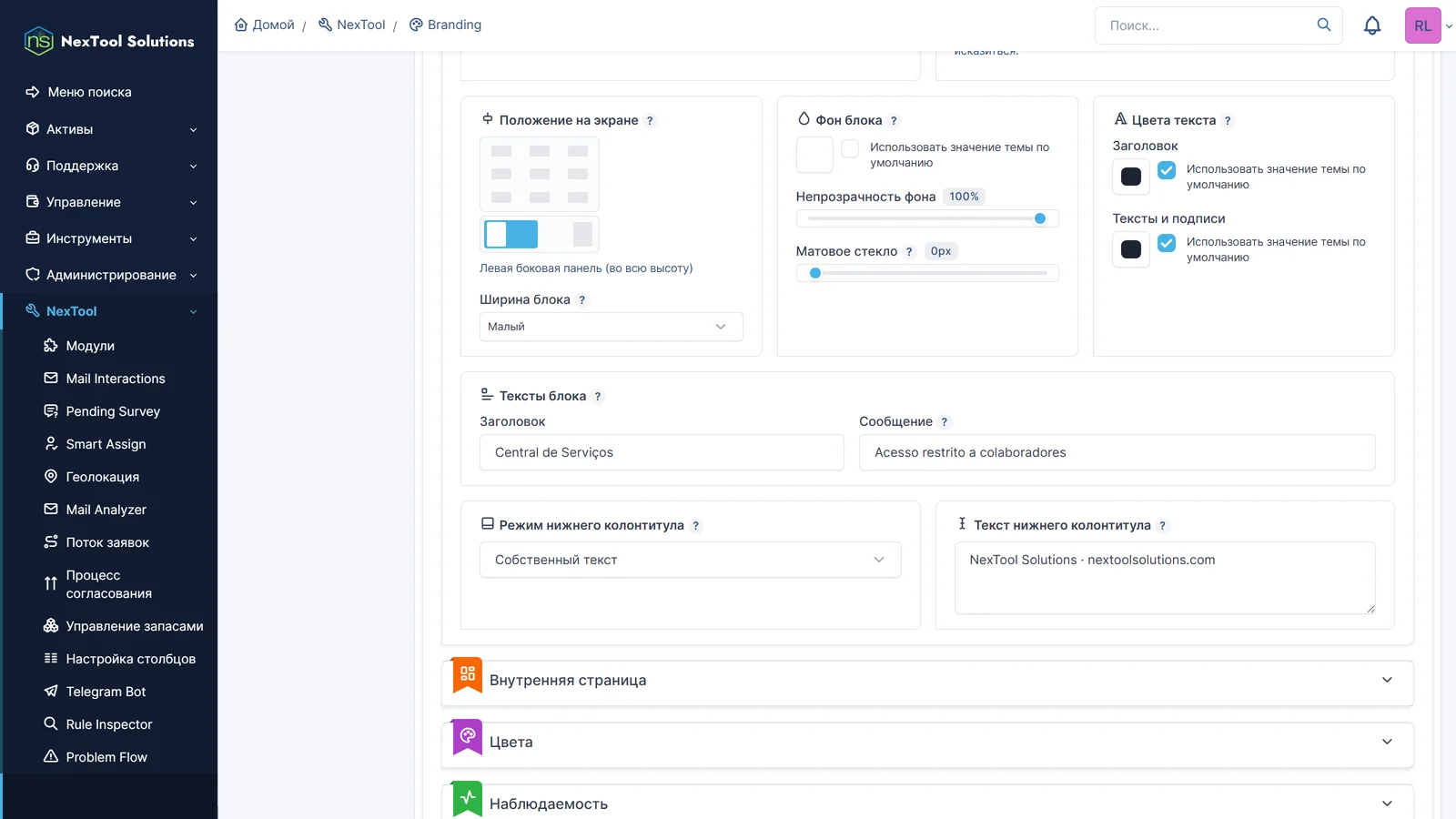1456x819 pixels.
Task: Open Управление запасами in sidebar
Action: 124,626
